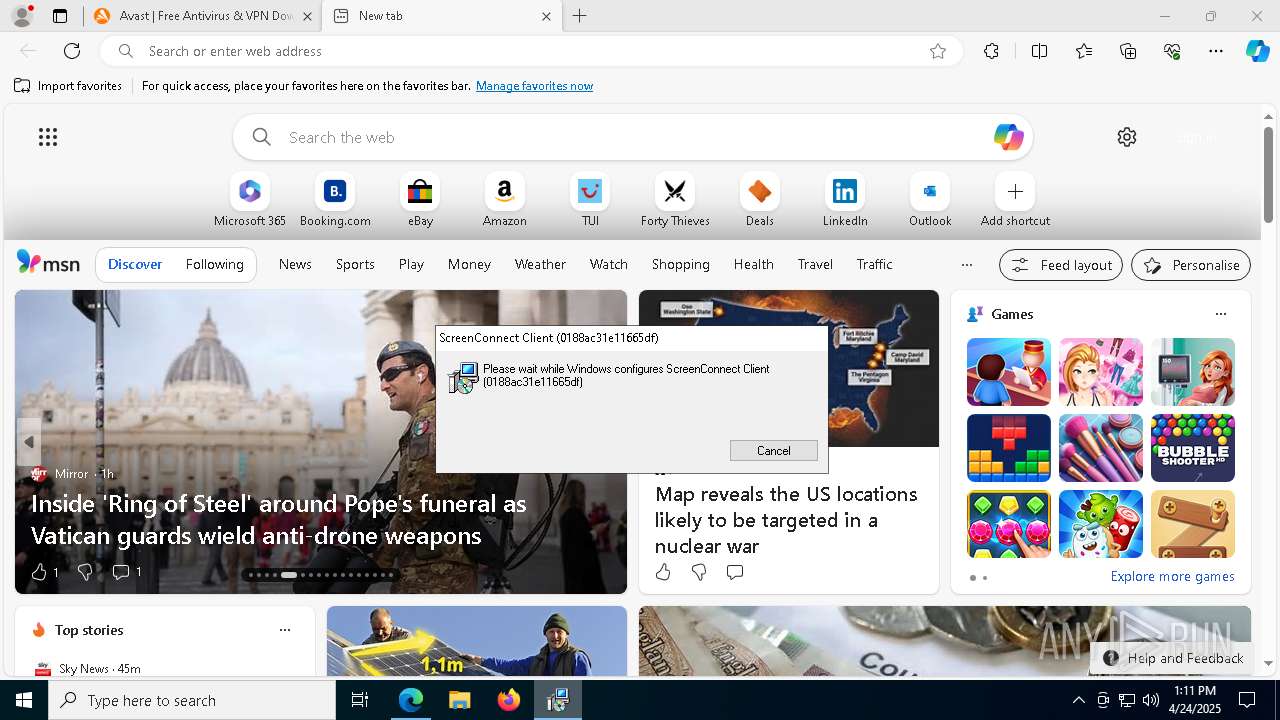Viewport: 1280px width, 720px height.
Task: Open Collections icon in toolbar
Action: [1128, 51]
